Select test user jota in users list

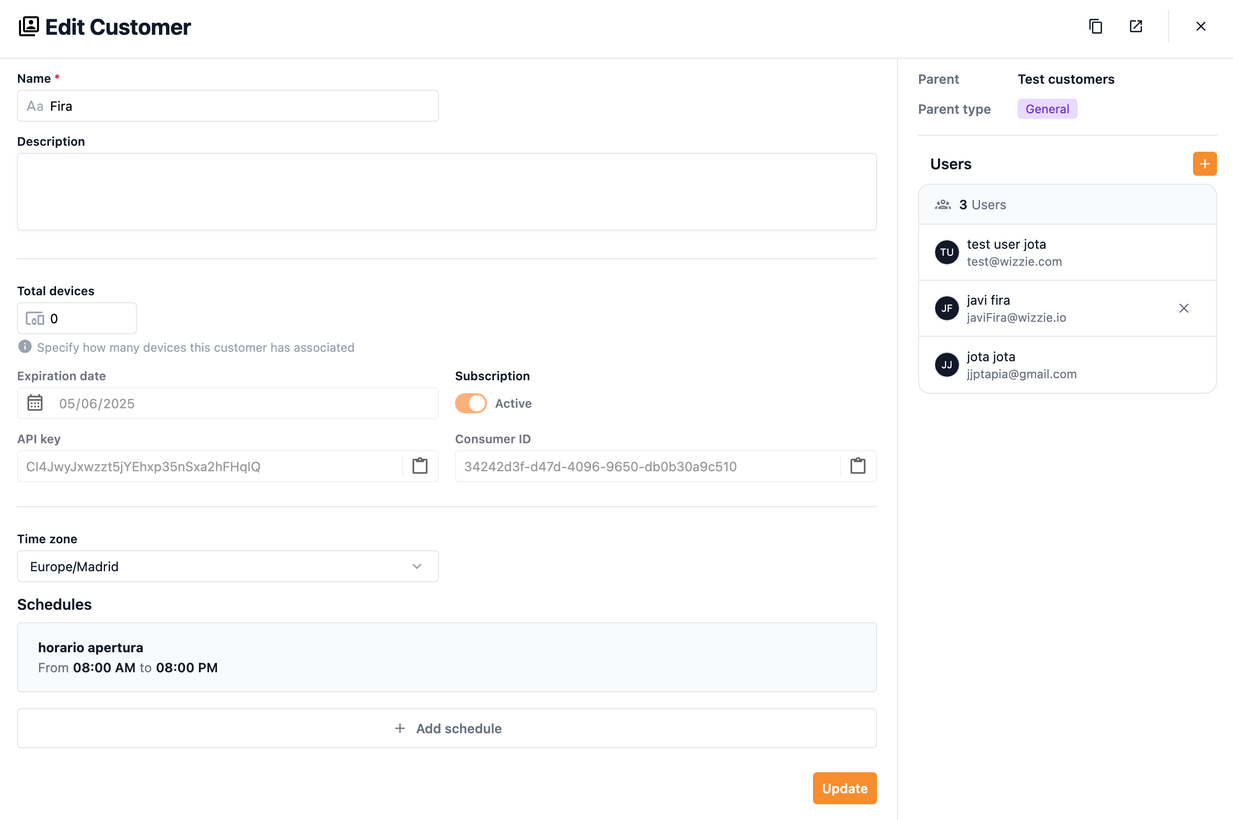[x=1066, y=253]
